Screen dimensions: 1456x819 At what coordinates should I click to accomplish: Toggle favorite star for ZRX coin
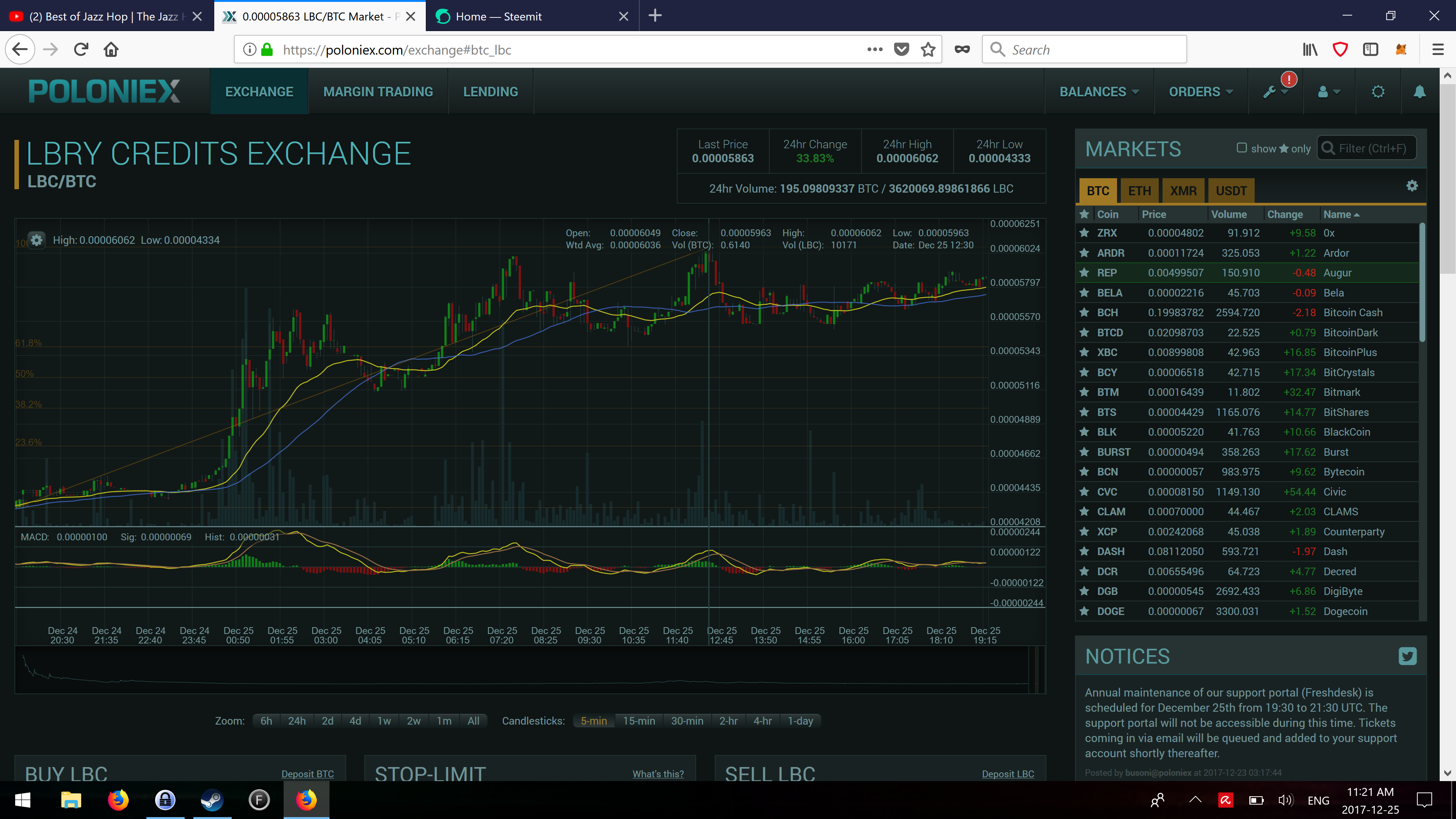click(x=1084, y=233)
